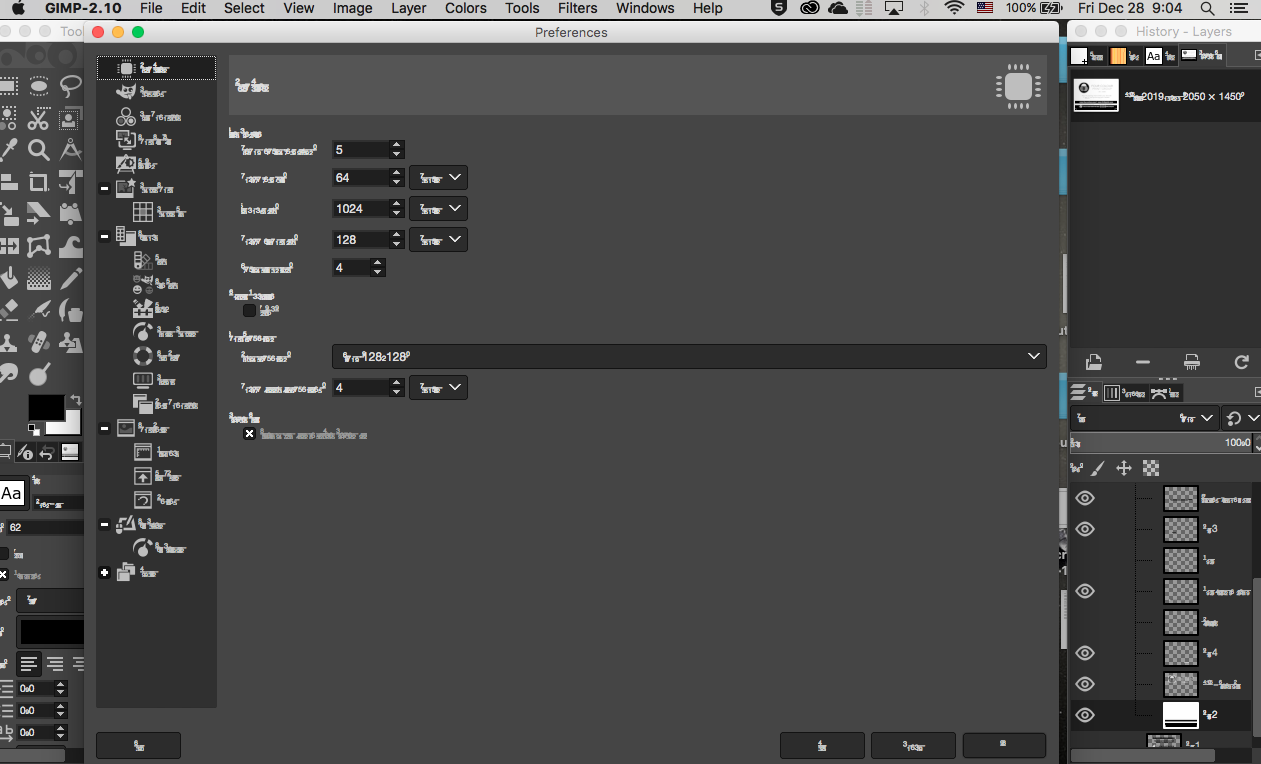Image resolution: width=1261 pixels, height=764 pixels.
Task: Toggle visibility eye of the topmost layer row
Action: tap(1085, 498)
